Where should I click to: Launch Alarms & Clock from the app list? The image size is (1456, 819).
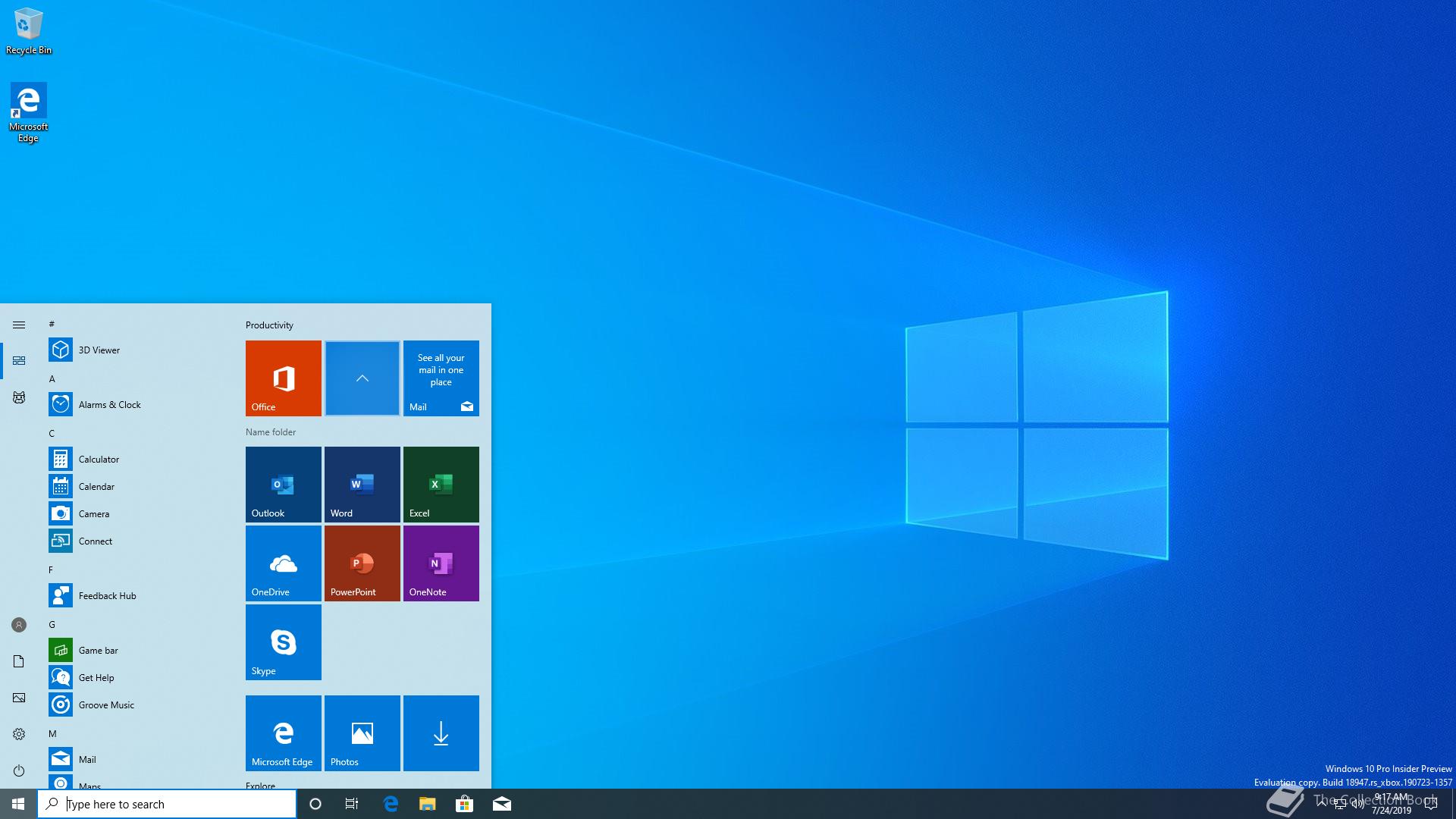pos(136,404)
